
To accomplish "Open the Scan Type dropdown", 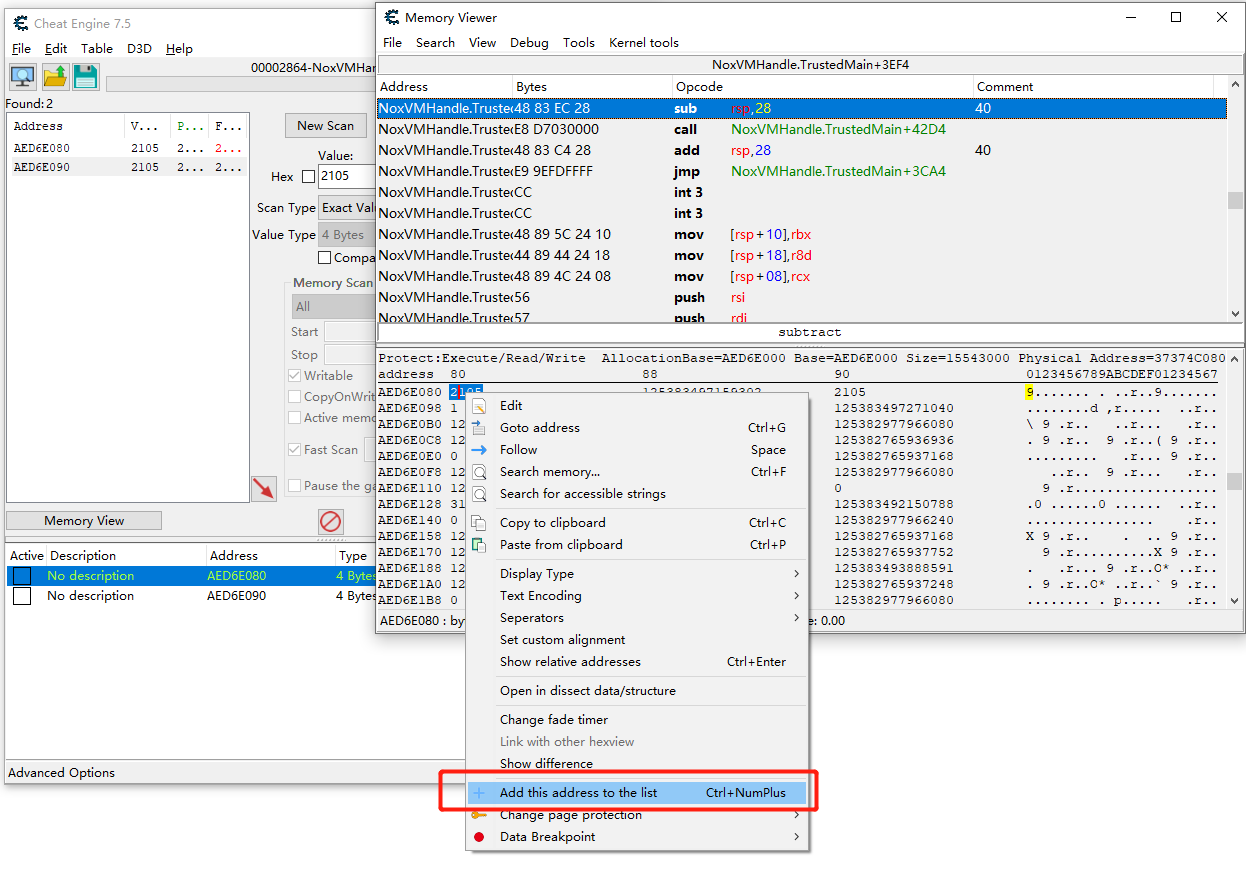I will [345, 208].
